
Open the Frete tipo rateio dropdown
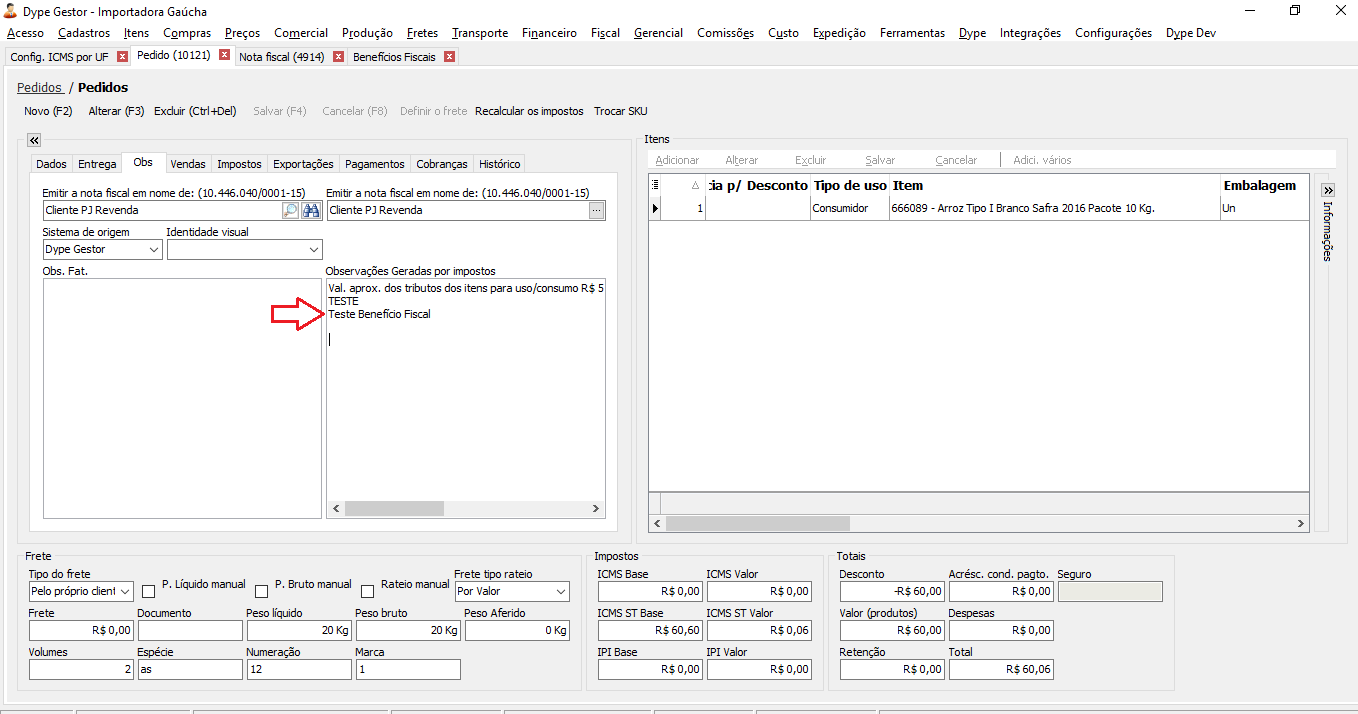(560, 591)
